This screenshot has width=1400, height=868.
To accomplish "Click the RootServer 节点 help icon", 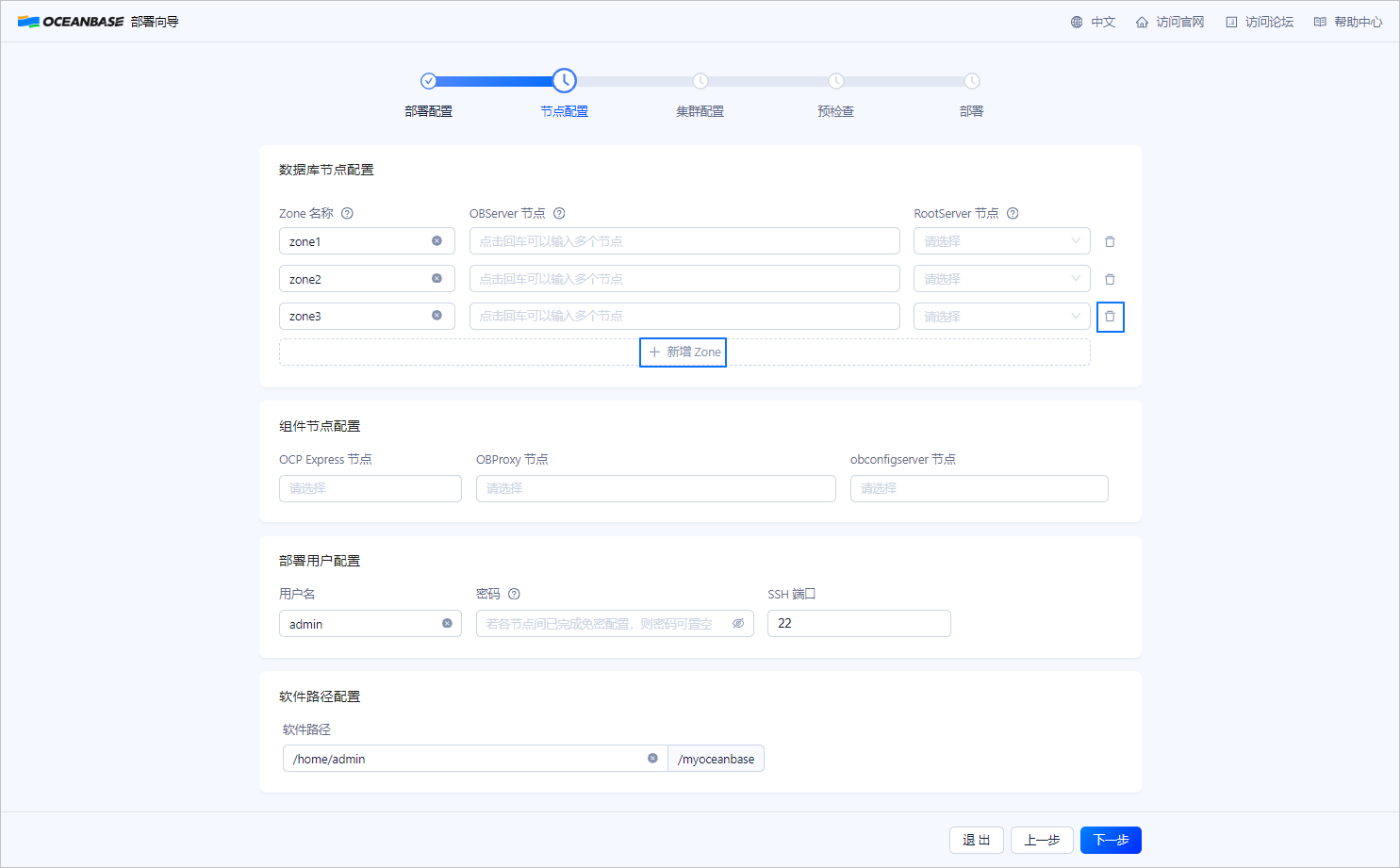I will coord(1013,213).
